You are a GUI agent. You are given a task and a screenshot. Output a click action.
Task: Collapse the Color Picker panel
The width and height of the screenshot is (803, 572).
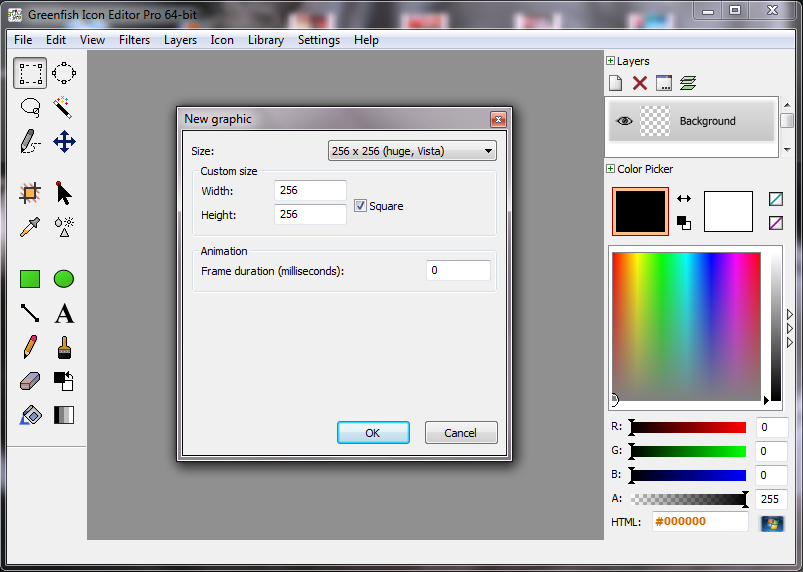(610, 168)
